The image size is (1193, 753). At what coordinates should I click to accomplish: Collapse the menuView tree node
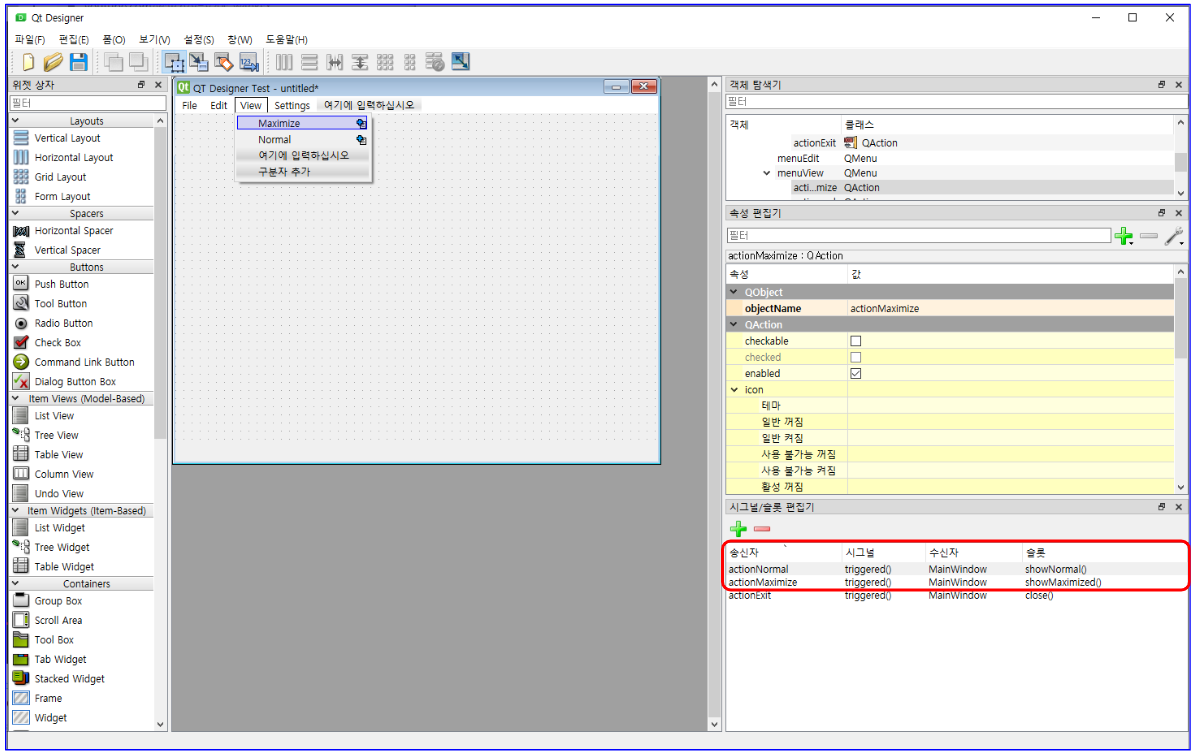point(766,173)
